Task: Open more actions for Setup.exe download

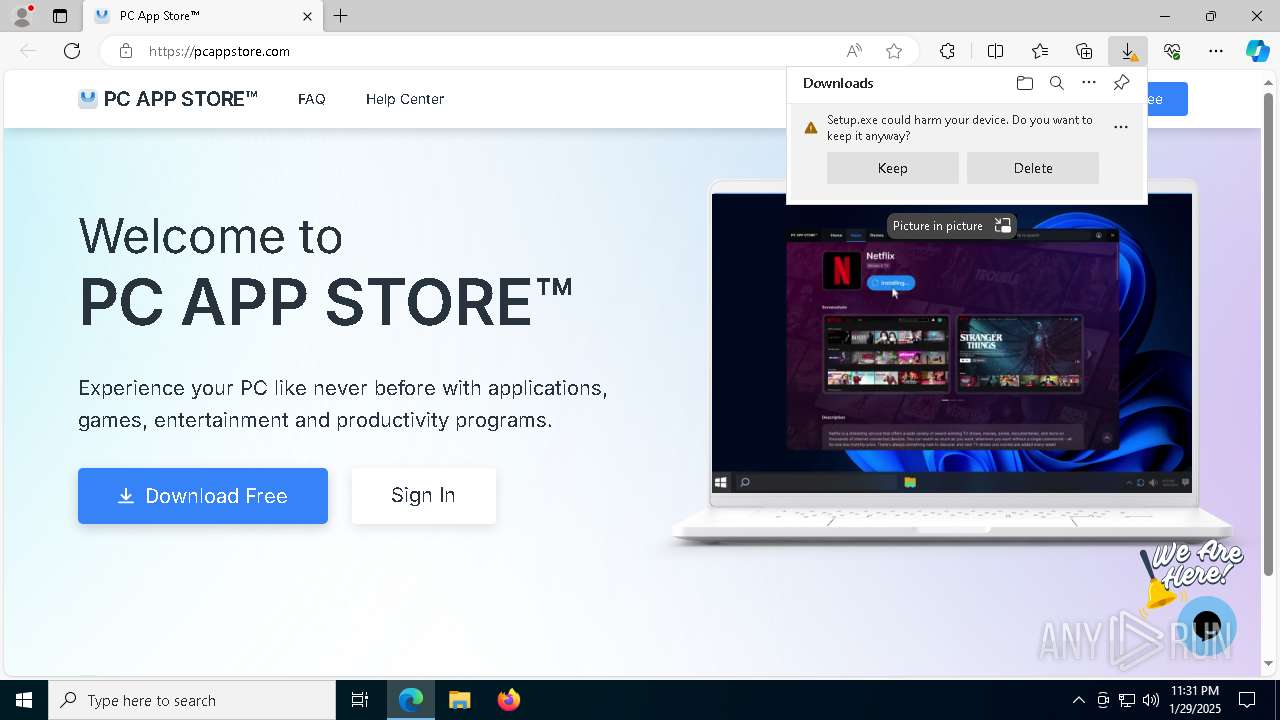Action: (x=1121, y=127)
